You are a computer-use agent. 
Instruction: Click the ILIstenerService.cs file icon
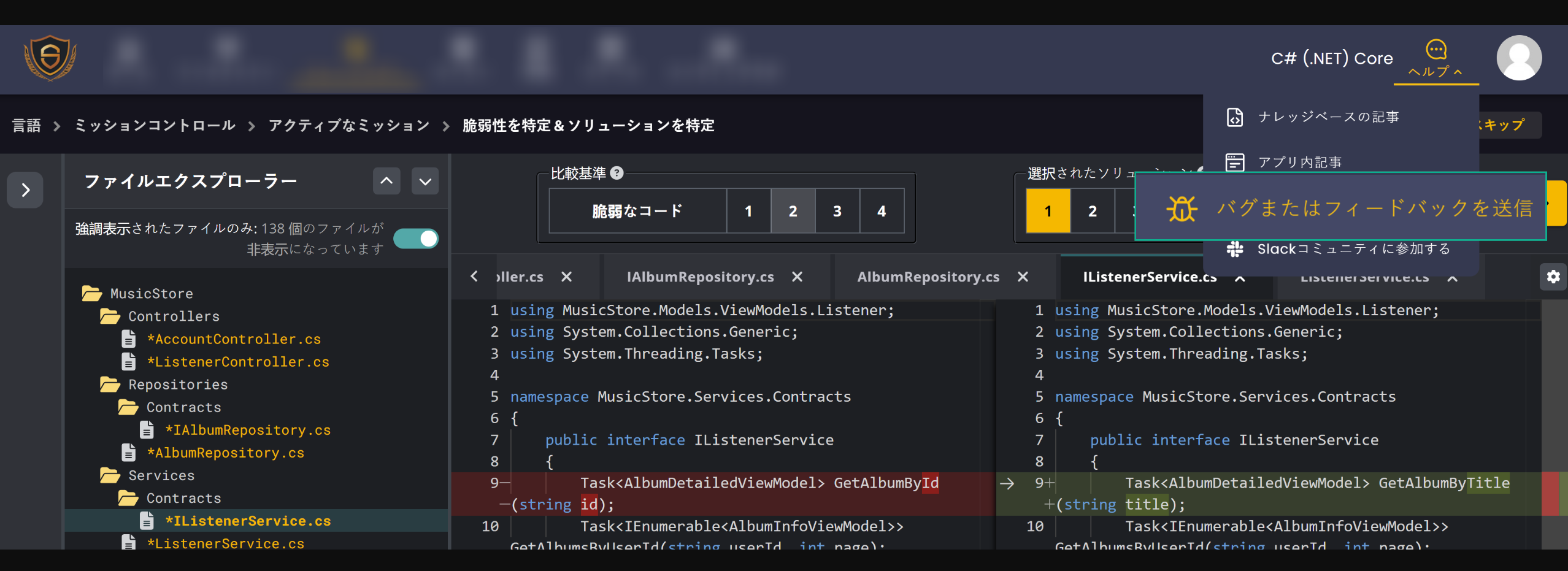tap(147, 520)
